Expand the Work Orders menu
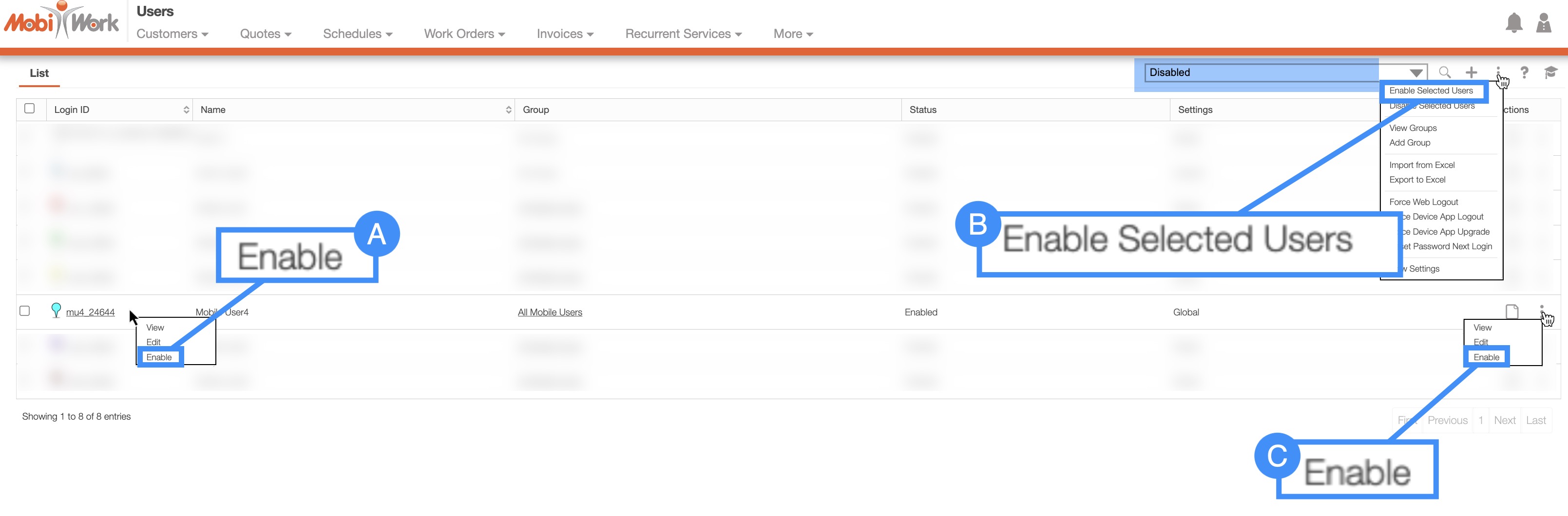The width and height of the screenshot is (1568, 516). point(464,34)
